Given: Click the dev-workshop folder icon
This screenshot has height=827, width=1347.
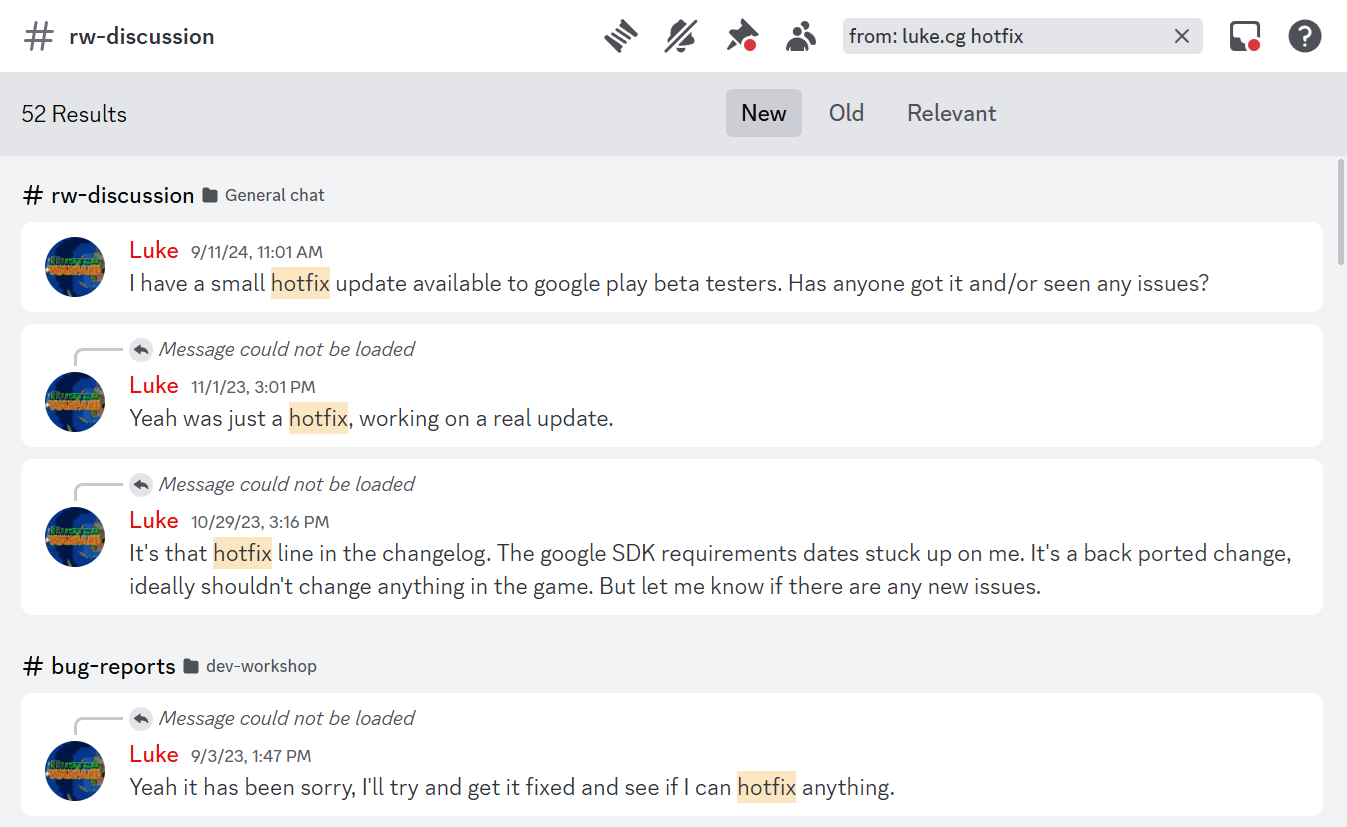Looking at the screenshot, I should click(x=192, y=666).
